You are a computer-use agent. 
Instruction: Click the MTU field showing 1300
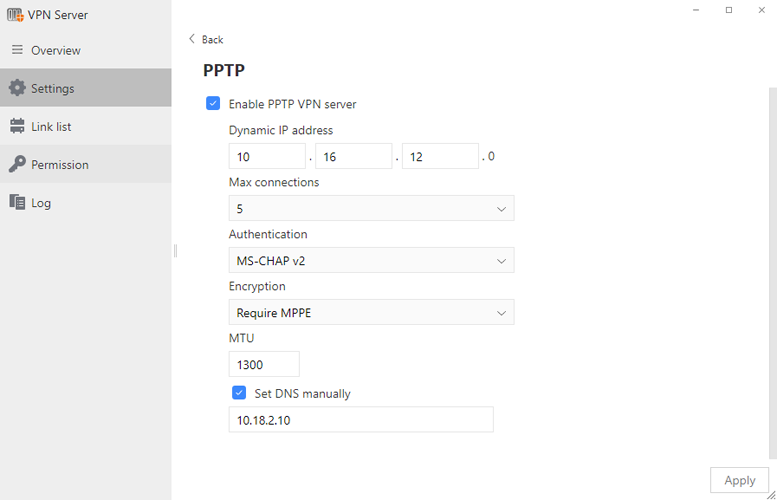(264, 364)
